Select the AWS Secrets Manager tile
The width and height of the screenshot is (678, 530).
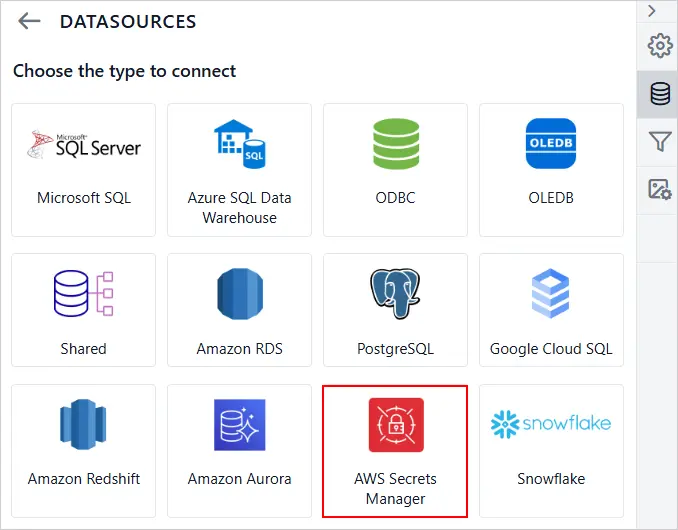coord(395,450)
